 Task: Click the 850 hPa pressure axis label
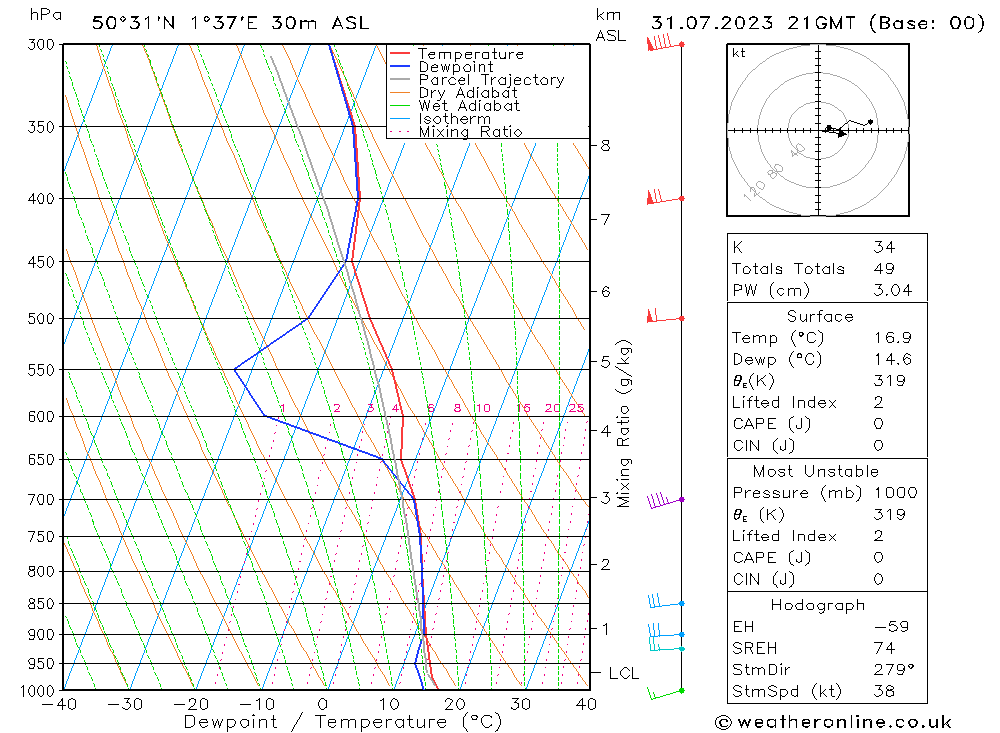tap(43, 603)
